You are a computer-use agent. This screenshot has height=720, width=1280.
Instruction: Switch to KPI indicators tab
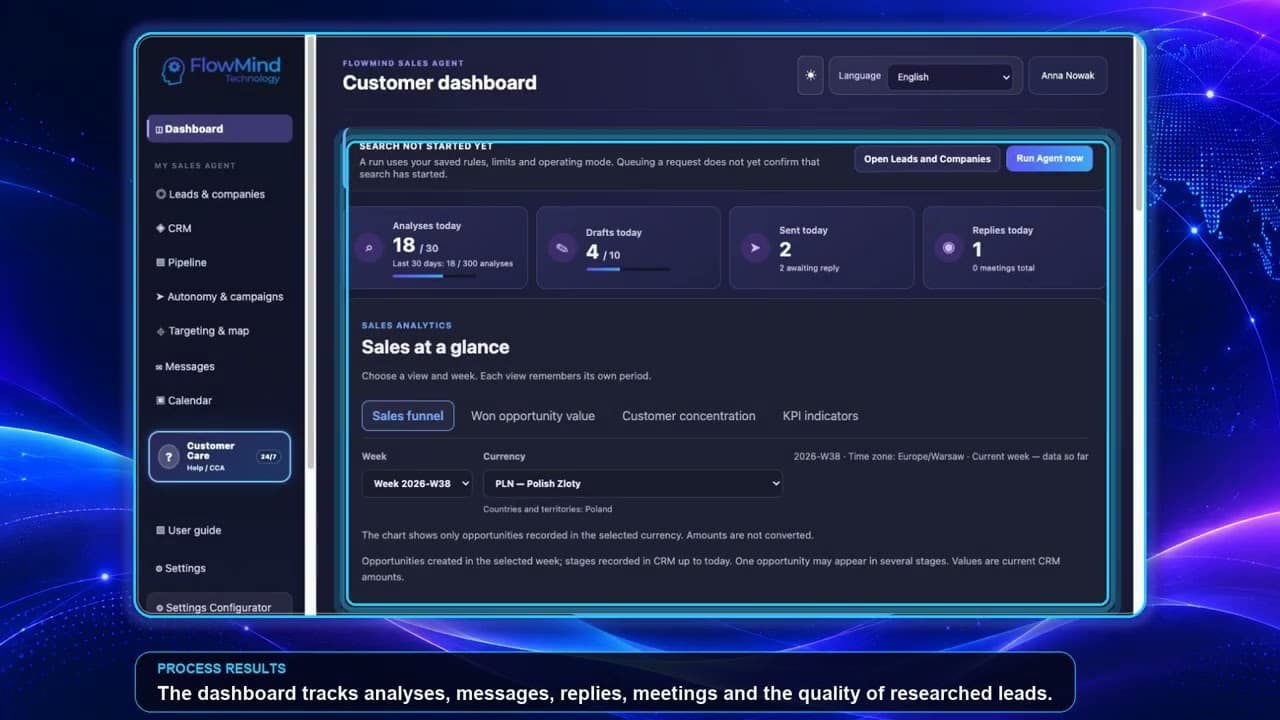pos(820,416)
